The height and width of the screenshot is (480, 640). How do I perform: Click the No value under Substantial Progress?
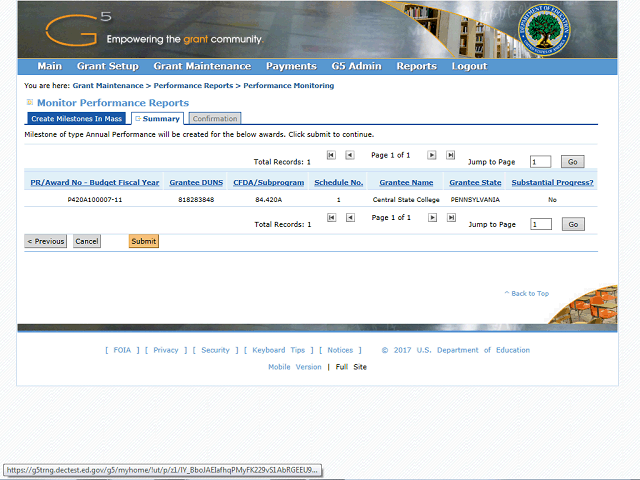coord(552,200)
